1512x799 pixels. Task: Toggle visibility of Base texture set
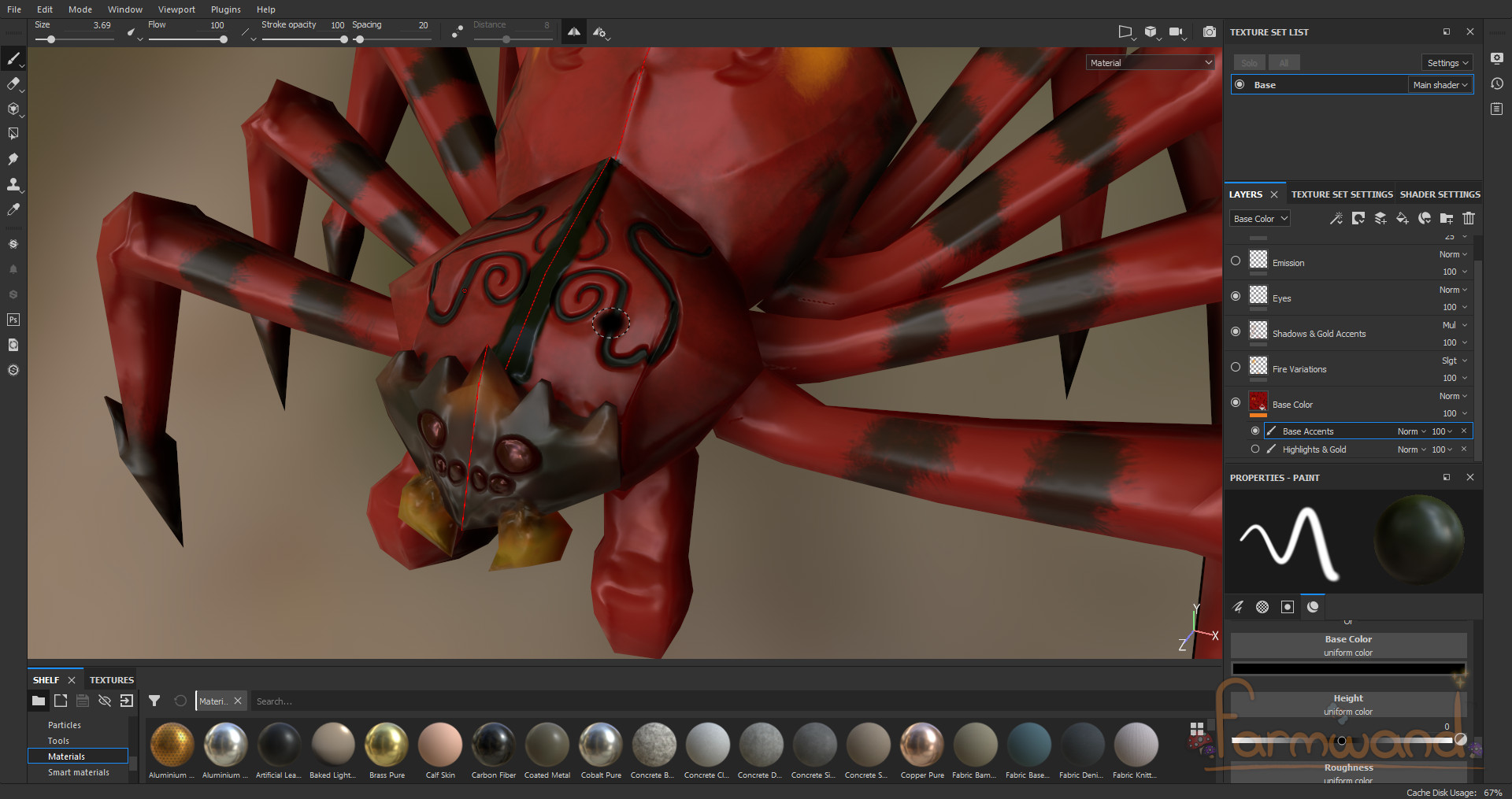1240,84
